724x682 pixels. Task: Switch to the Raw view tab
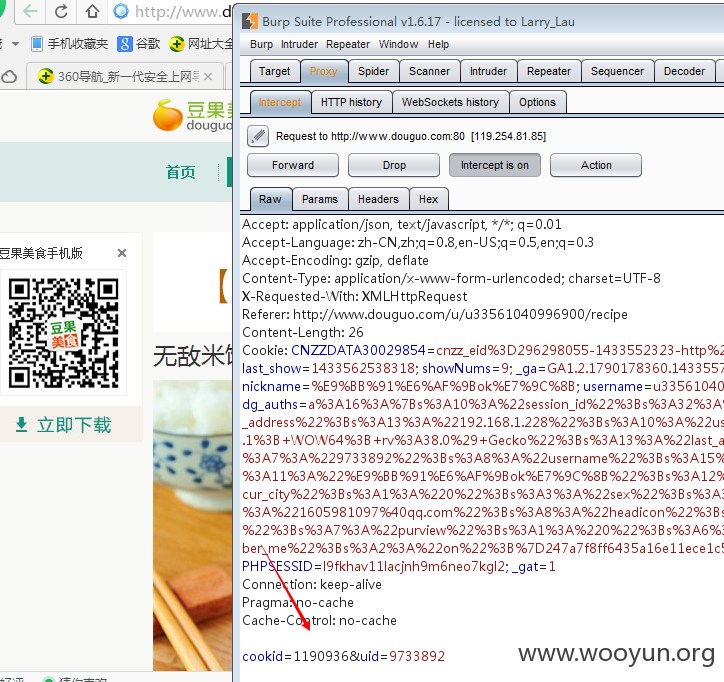pyautogui.click(x=270, y=199)
